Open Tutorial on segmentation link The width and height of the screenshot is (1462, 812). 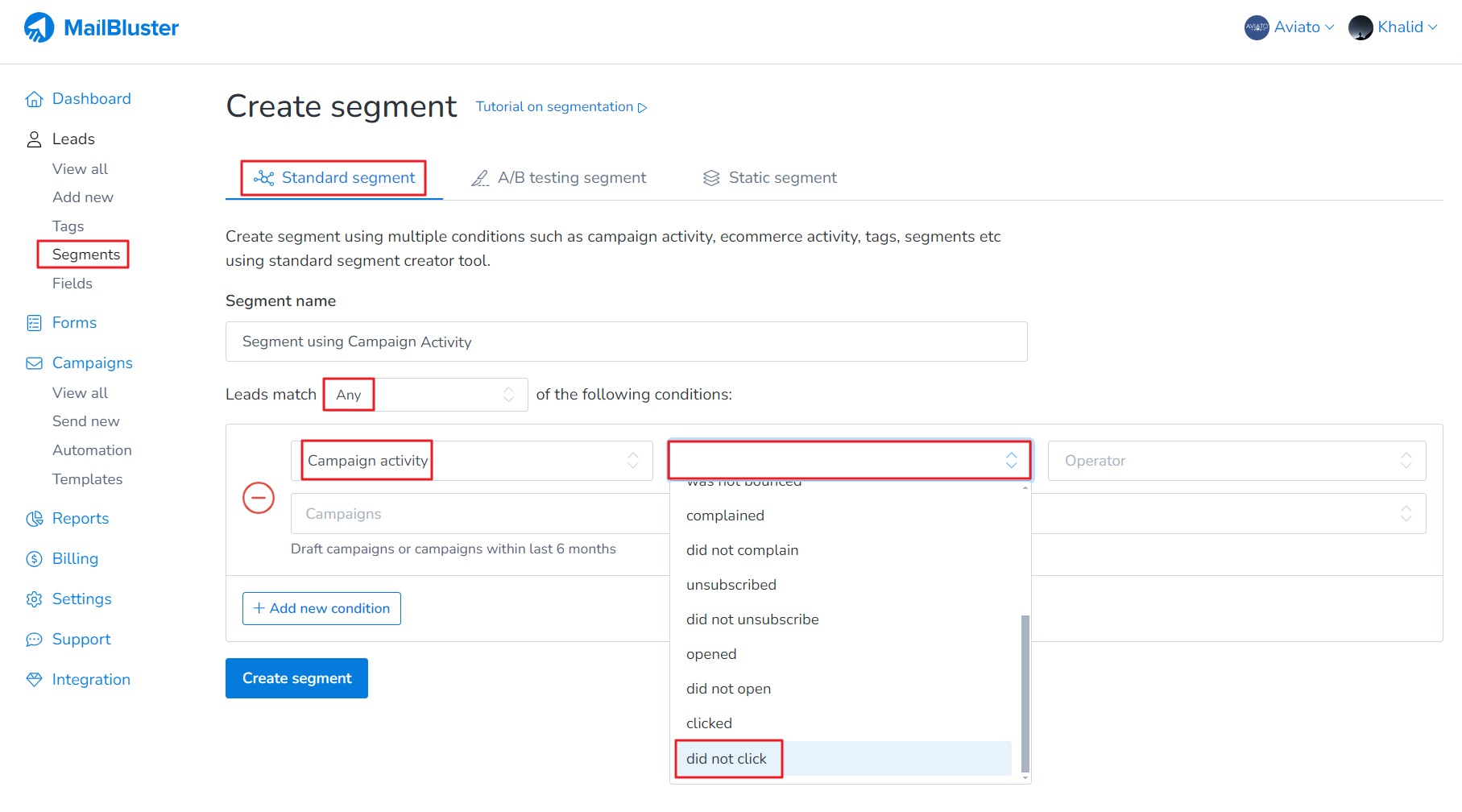561,107
